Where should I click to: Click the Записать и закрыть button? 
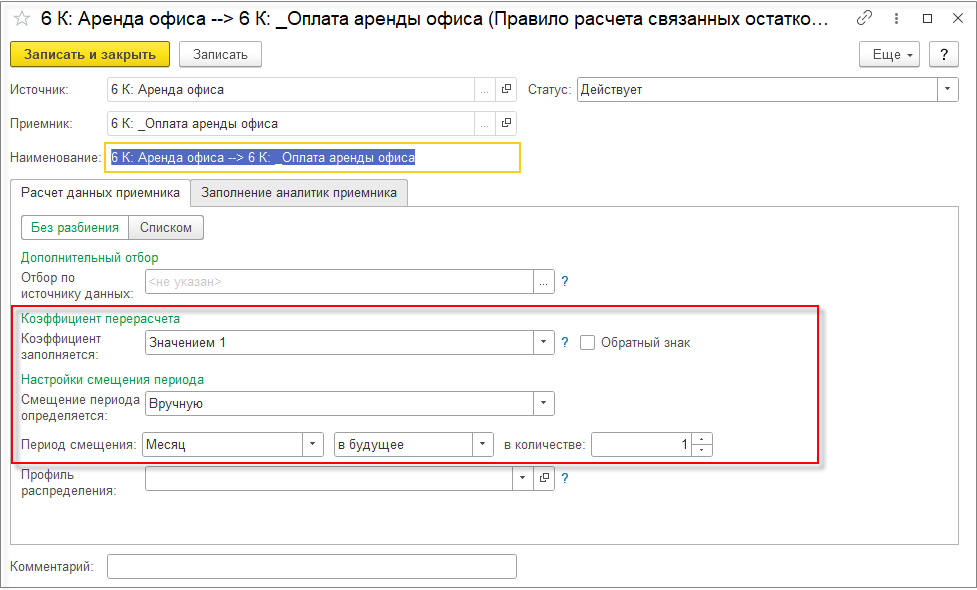pyautogui.click(x=90, y=54)
